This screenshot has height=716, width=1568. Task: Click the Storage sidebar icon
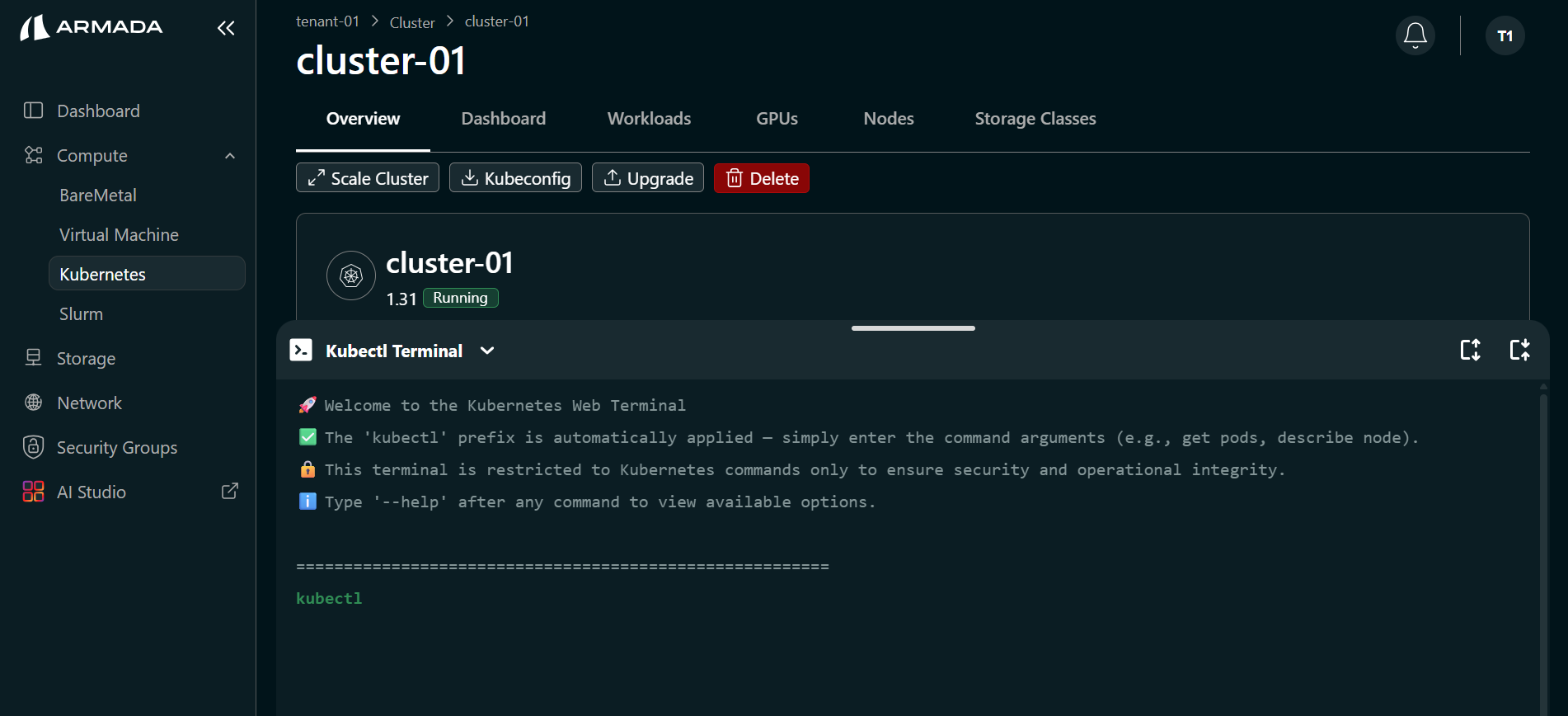pos(34,358)
